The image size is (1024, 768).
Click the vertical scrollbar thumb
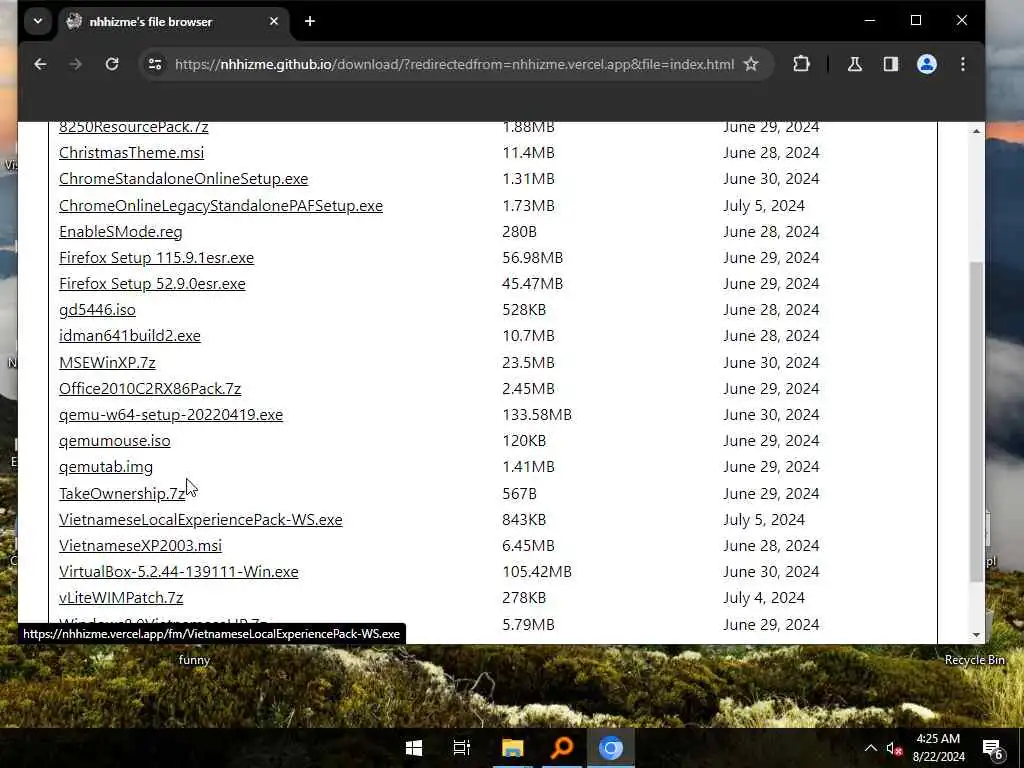pos(976,421)
